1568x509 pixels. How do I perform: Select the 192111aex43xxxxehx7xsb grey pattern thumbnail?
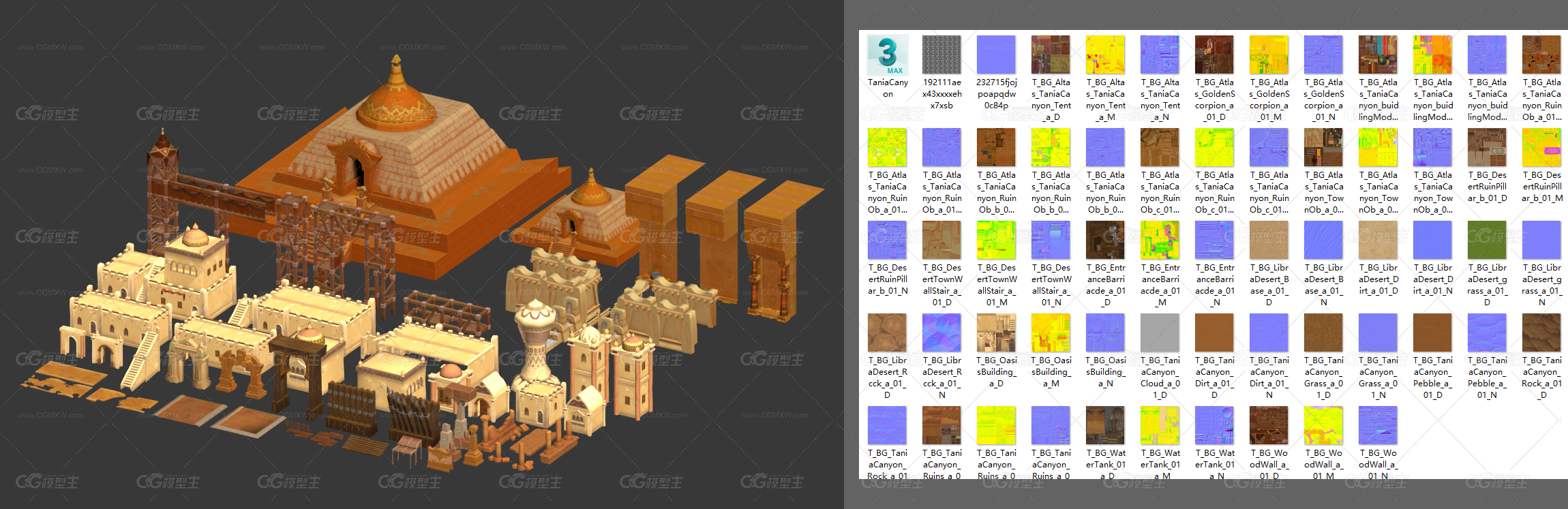tap(941, 55)
